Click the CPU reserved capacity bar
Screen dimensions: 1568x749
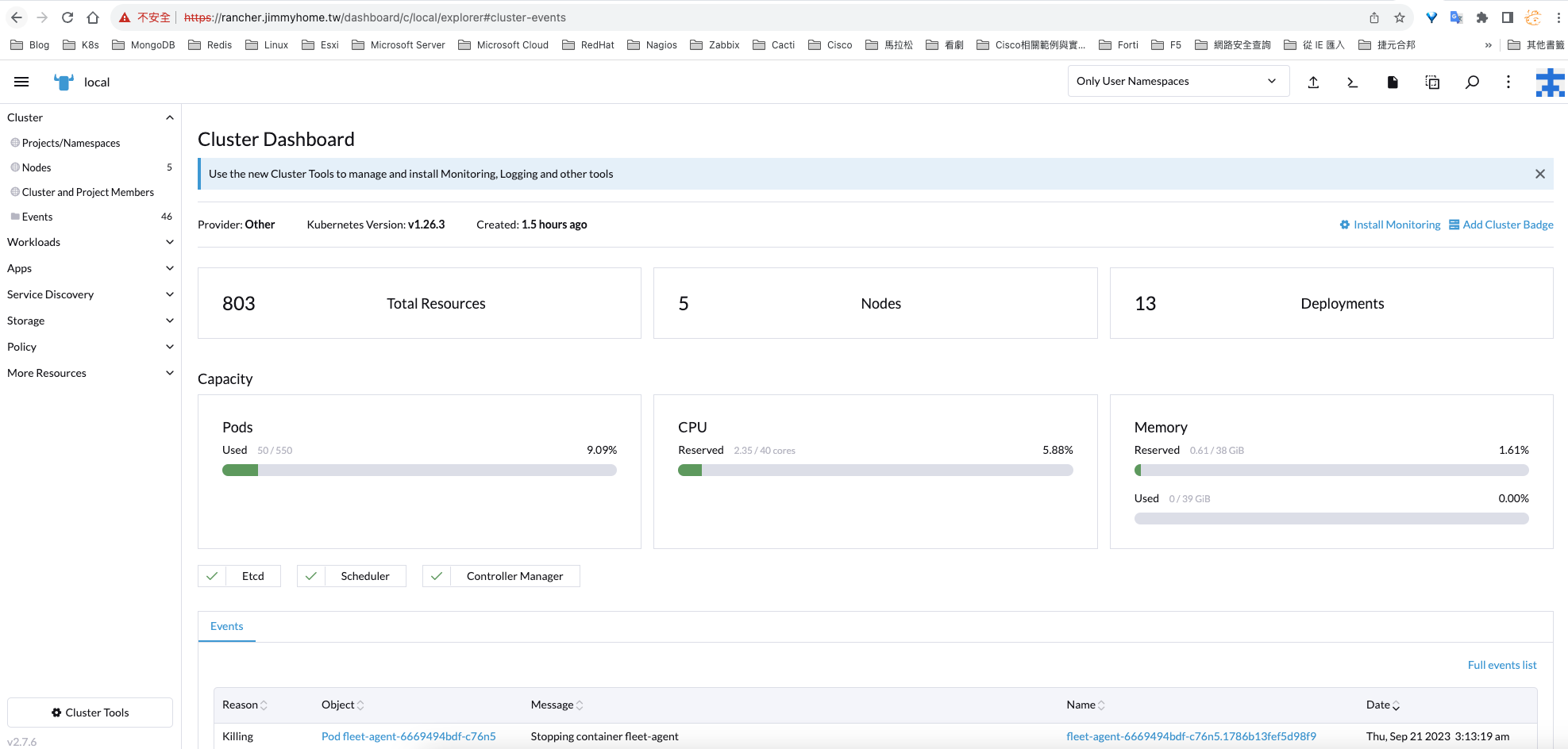(875, 471)
